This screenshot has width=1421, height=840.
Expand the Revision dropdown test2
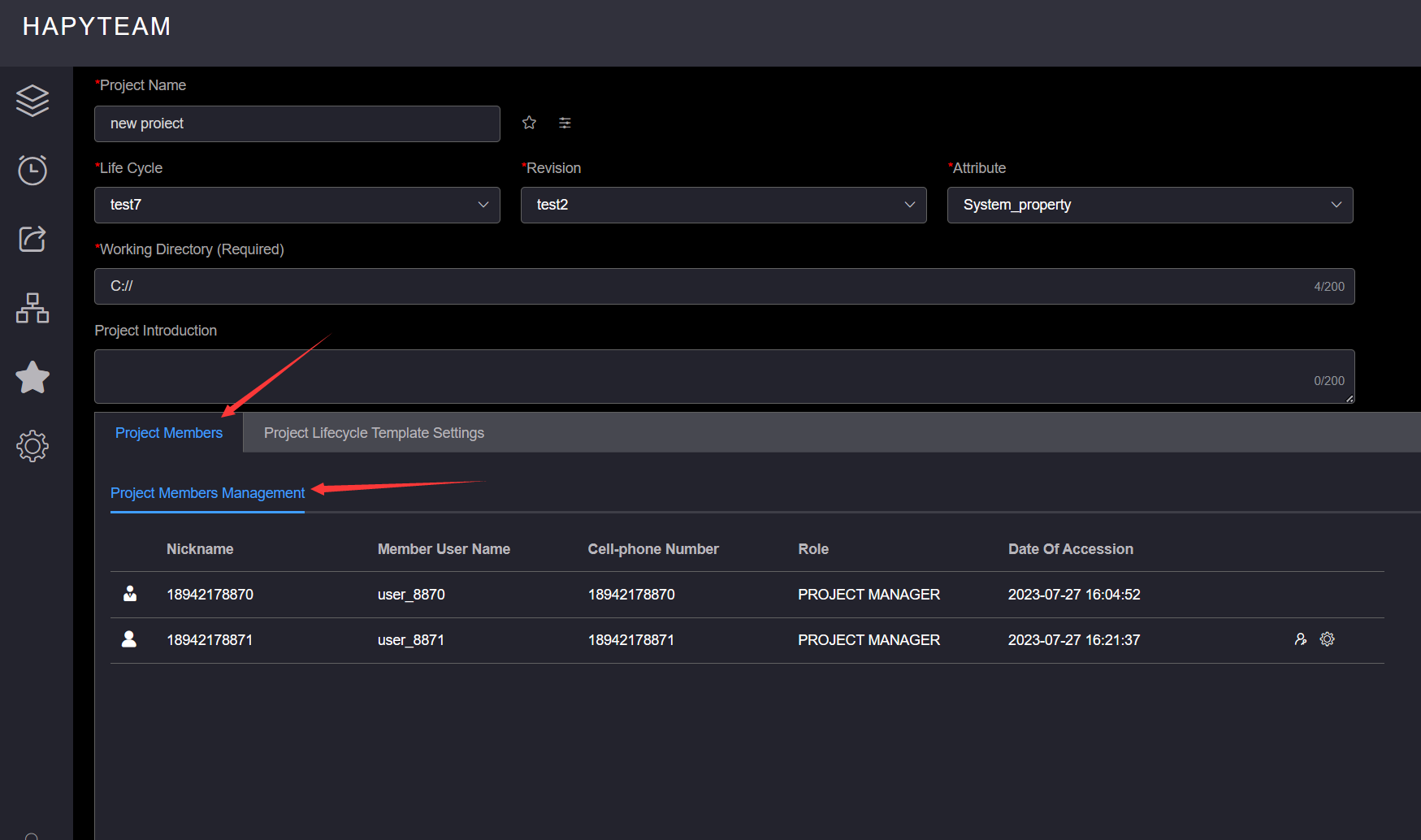(x=724, y=205)
